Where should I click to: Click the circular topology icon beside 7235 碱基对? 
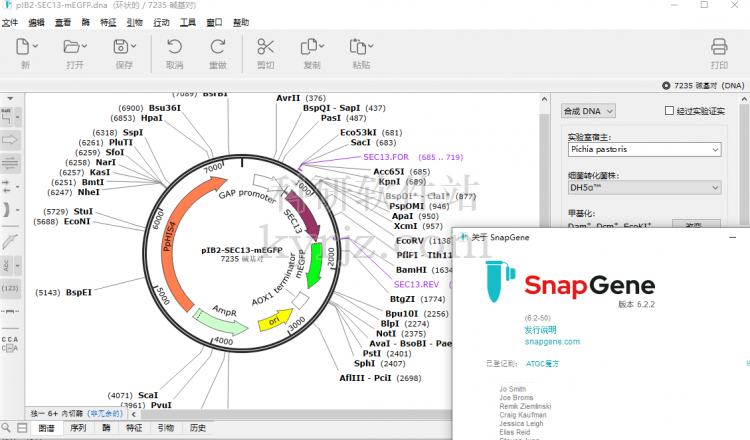pyautogui.click(x=666, y=86)
